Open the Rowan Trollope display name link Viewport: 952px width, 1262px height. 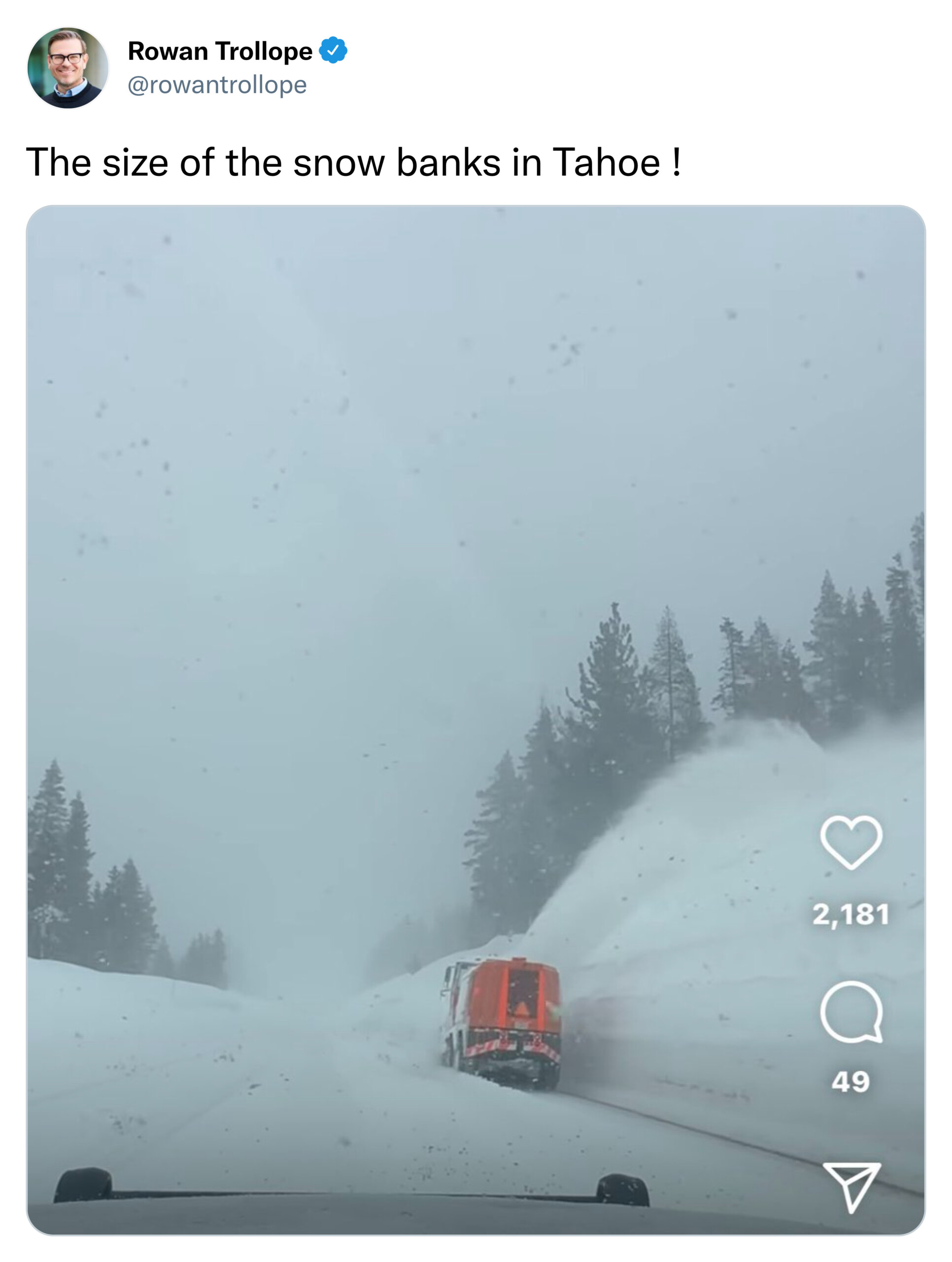(220, 51)
